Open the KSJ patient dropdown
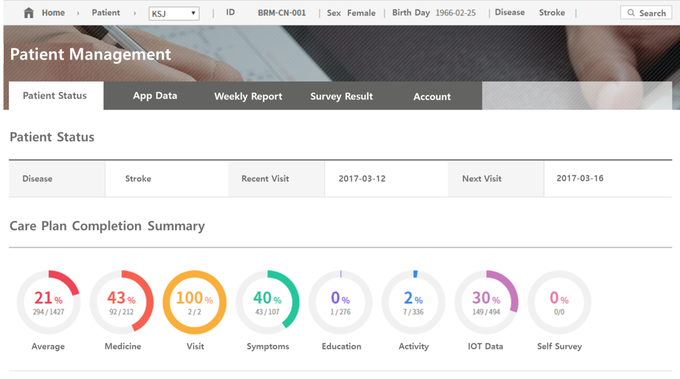Image resolution: width=680 pixels, height=379 pixels. click(x=174, y=13)
